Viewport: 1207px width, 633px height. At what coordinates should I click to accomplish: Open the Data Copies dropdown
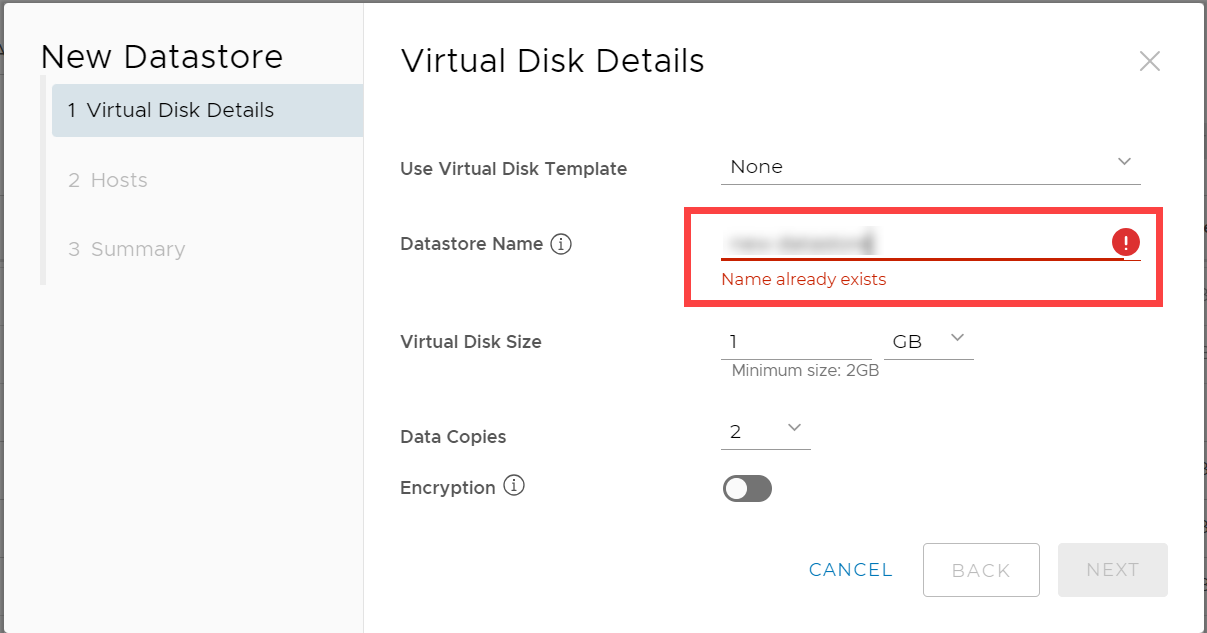click(x=765, y=432)
